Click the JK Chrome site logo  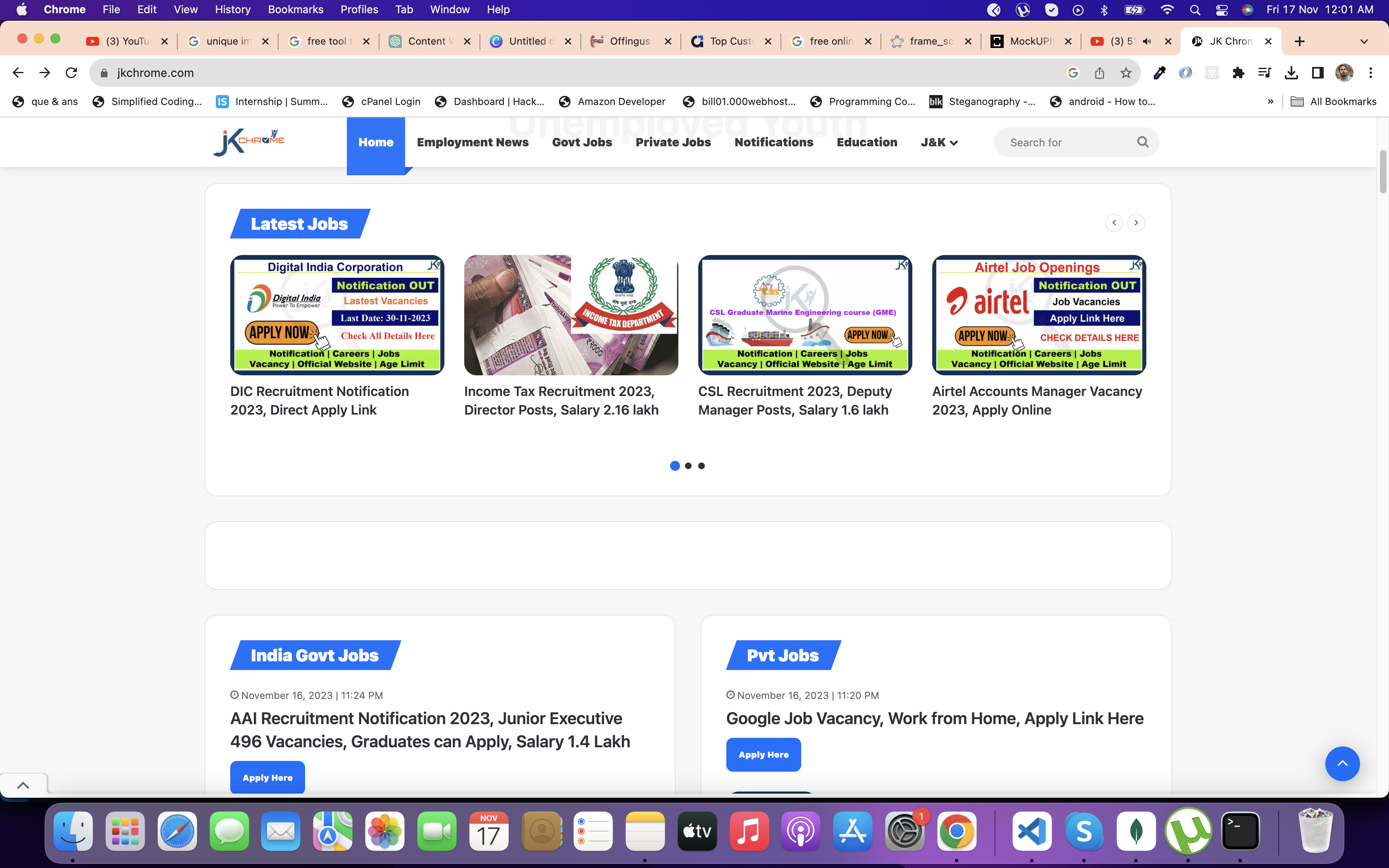pyautogui.click(x=248, y=142)
